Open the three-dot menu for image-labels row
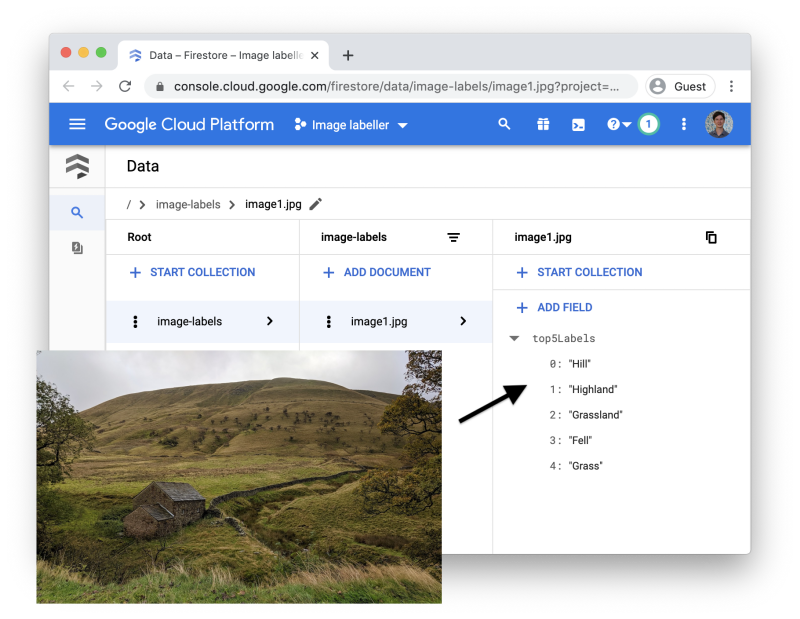The width and height of the screenshot is (800, 619). (135, 322)
